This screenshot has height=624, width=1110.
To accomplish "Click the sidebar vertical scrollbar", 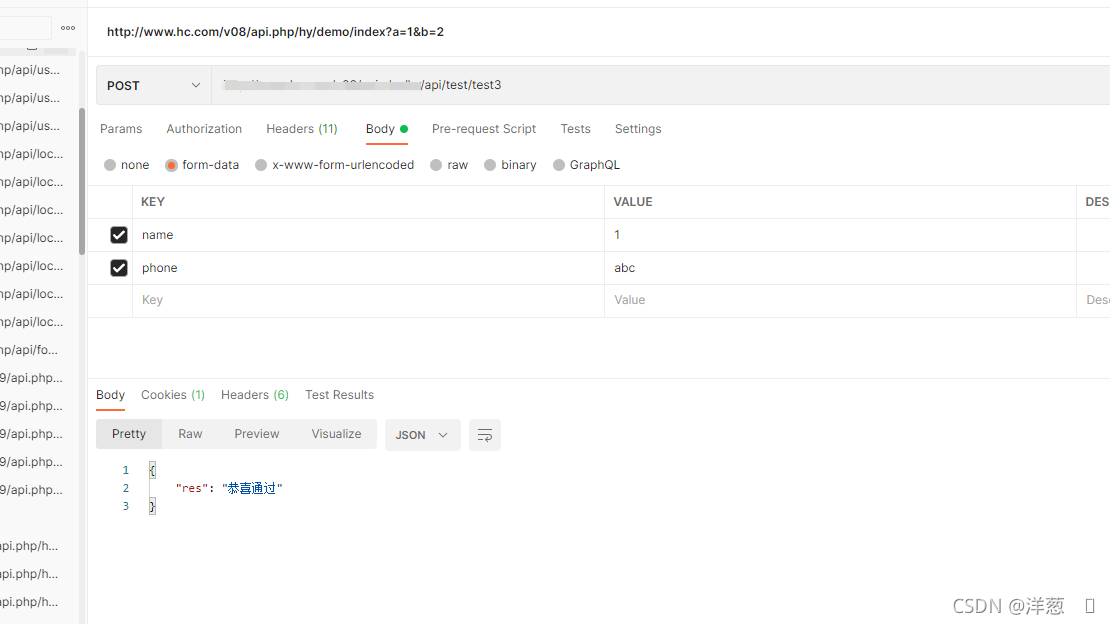I will click(82, 181).
